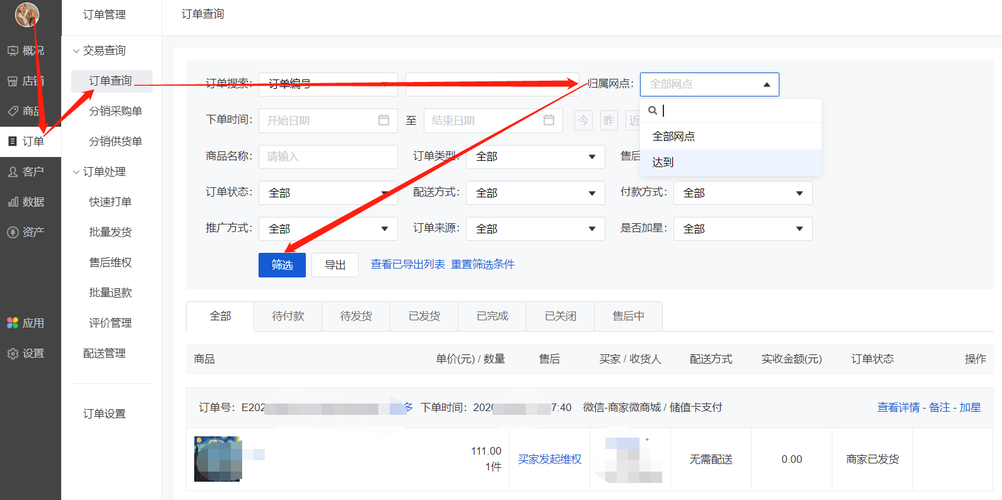Open 快速打单 in side tree
Viewport: 1002px width, 500px height.
(110, 202)
